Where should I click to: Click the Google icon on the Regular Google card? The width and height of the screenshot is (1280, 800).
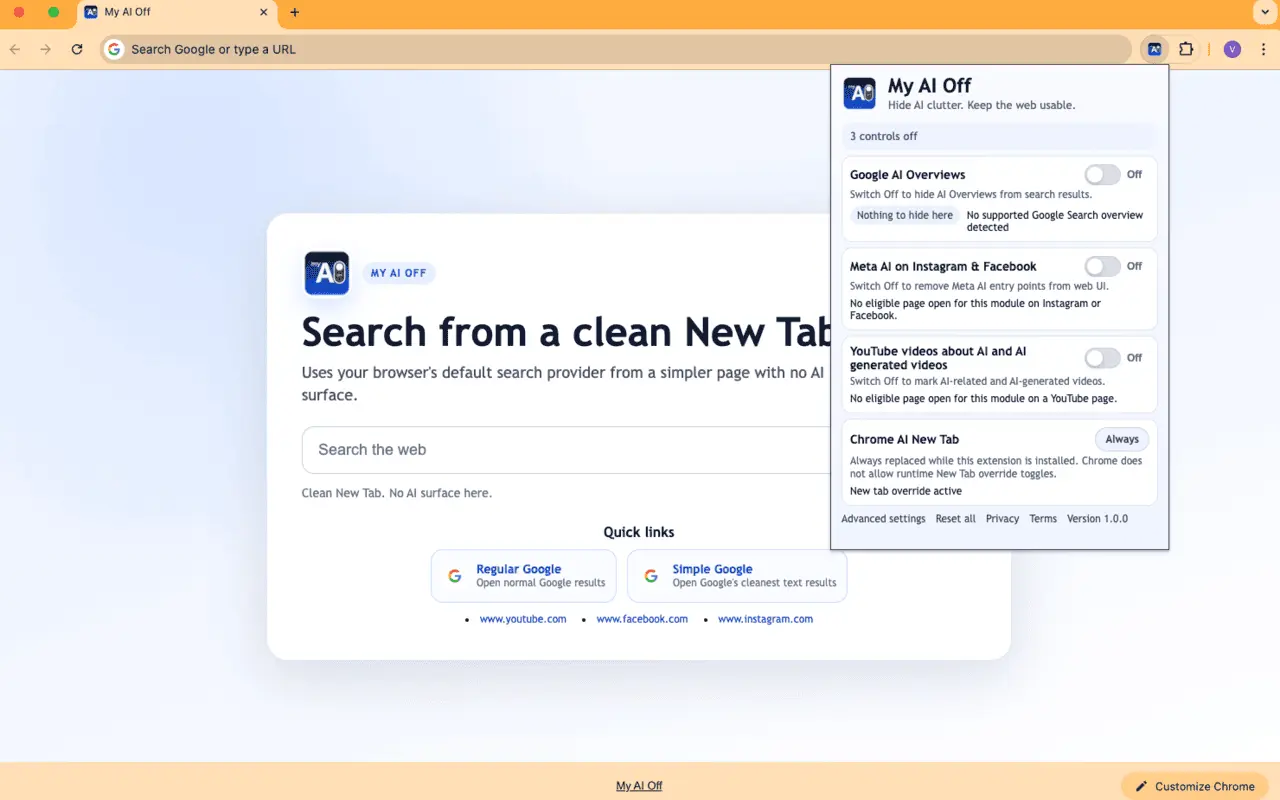pyautogui.click(x=455, y=576)
